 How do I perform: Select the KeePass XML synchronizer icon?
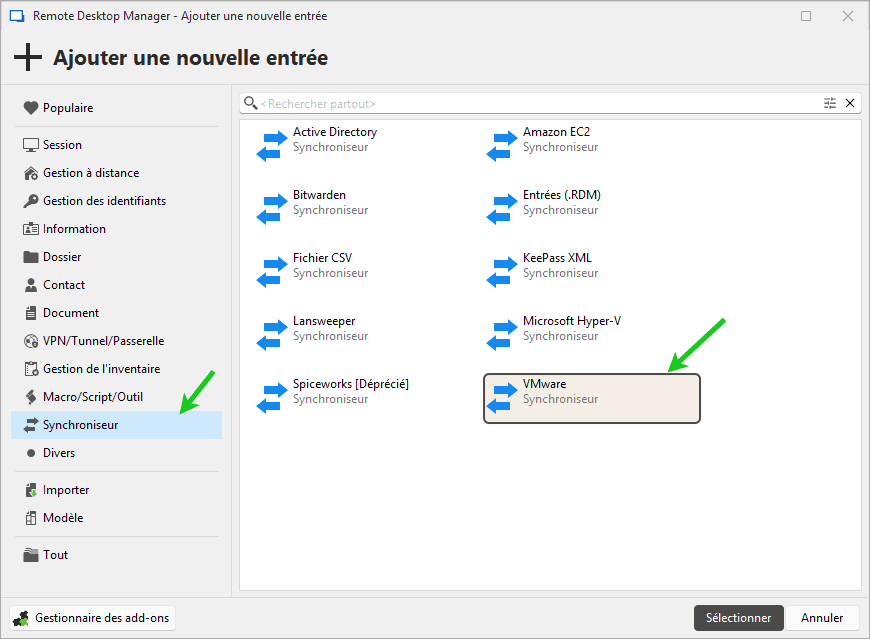(x=501, y=272)
